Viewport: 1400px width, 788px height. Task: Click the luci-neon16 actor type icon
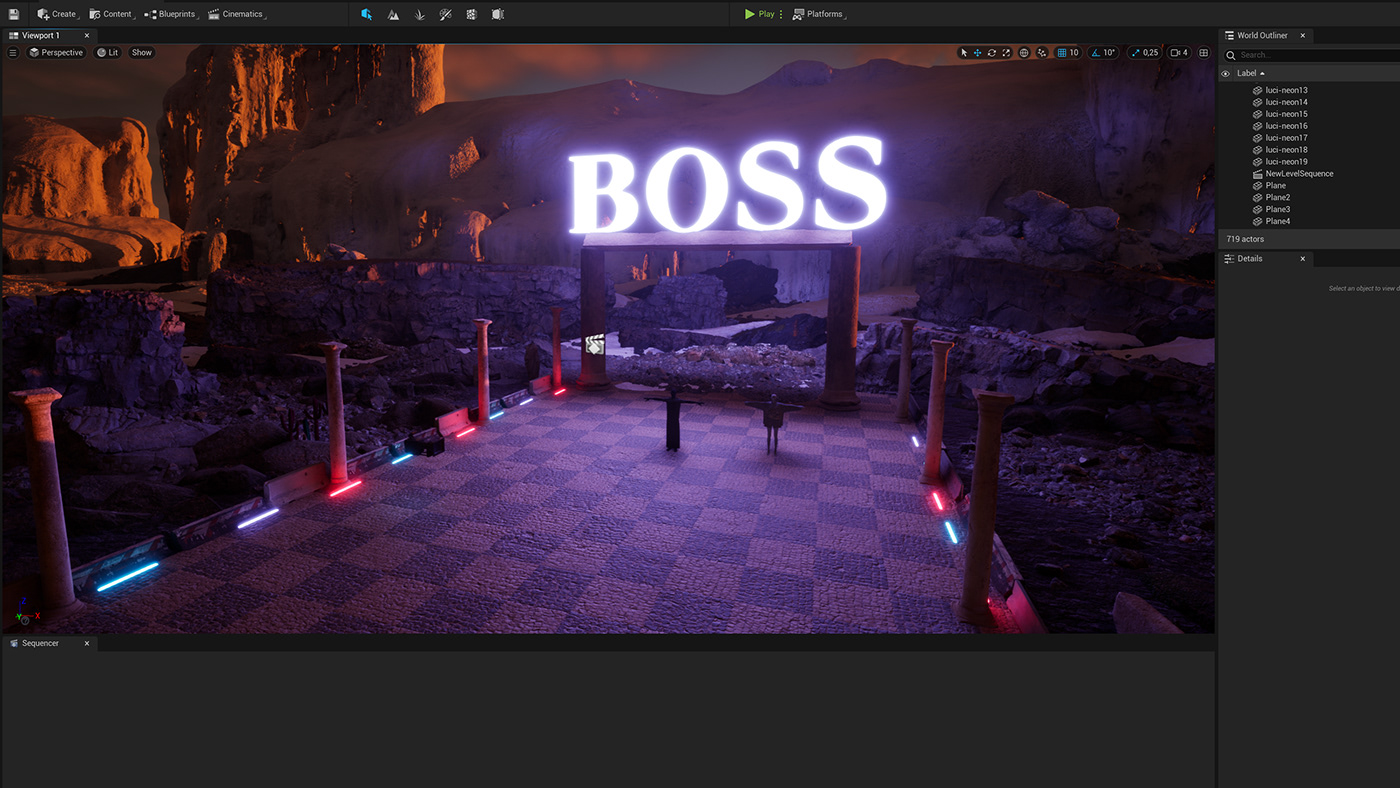point(1257,126)
